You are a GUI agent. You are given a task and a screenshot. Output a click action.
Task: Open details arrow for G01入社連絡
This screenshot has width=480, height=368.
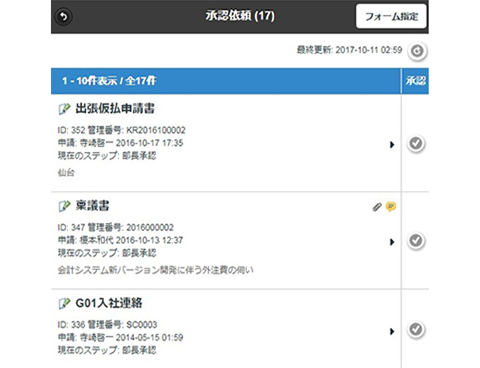point(392,331)
